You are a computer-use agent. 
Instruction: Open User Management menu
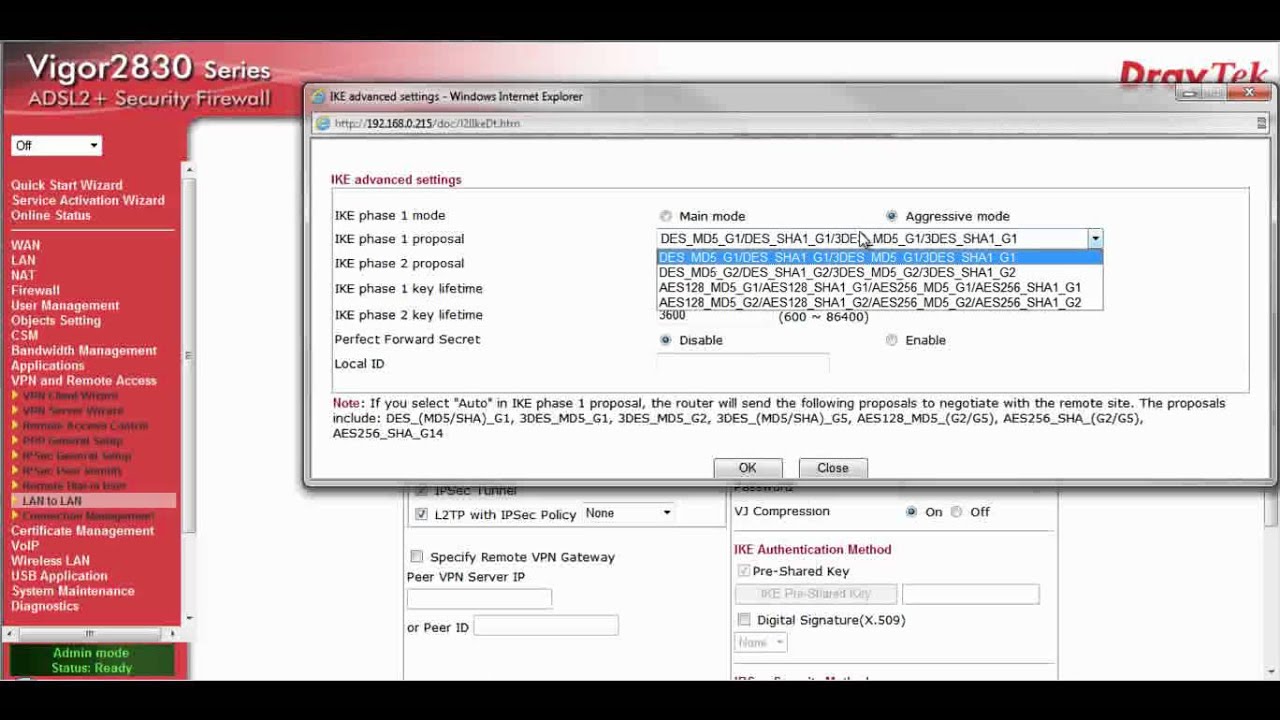coord(65,305)
